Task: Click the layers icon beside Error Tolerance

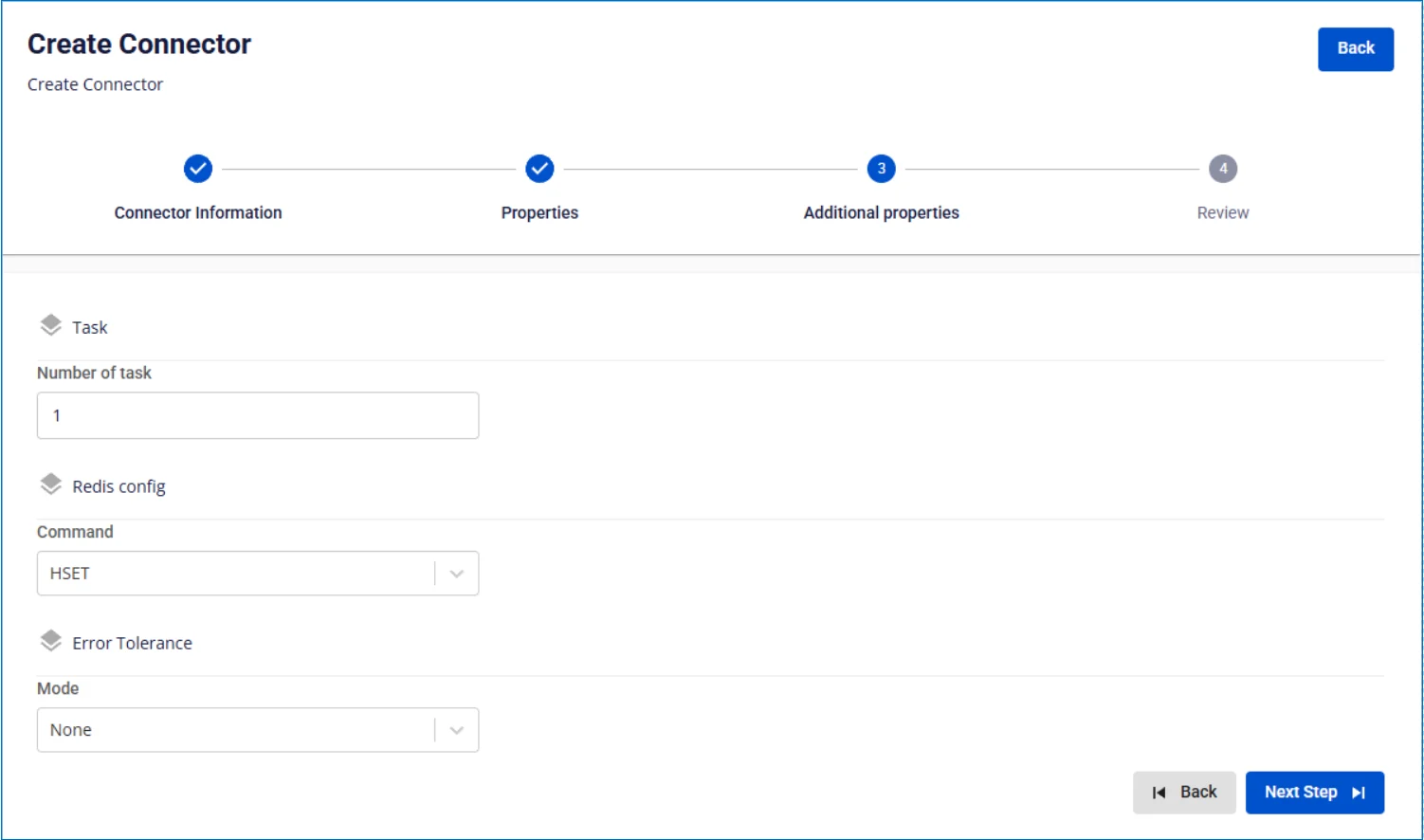Action: pyautogui.click(x=51, y=642)
